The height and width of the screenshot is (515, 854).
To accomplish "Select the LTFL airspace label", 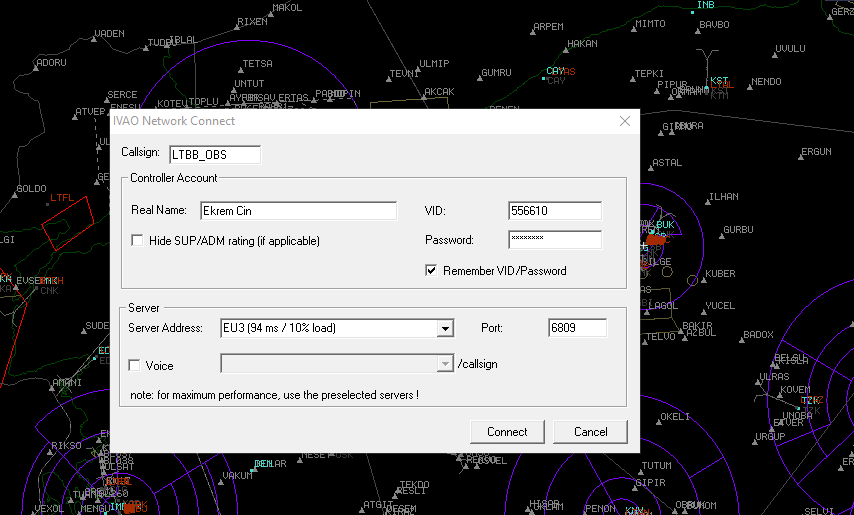I will click(62, 198).
